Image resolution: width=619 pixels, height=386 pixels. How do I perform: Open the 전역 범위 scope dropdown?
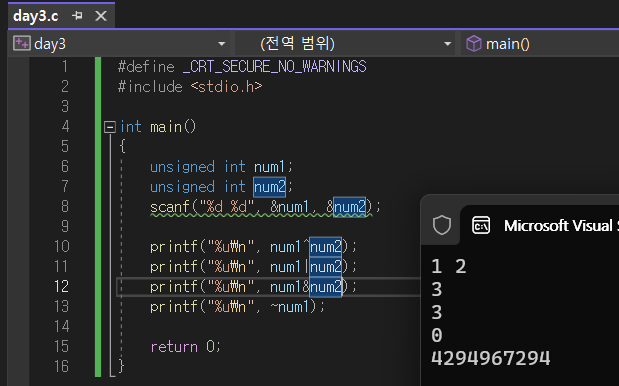(x=447, y=44)
